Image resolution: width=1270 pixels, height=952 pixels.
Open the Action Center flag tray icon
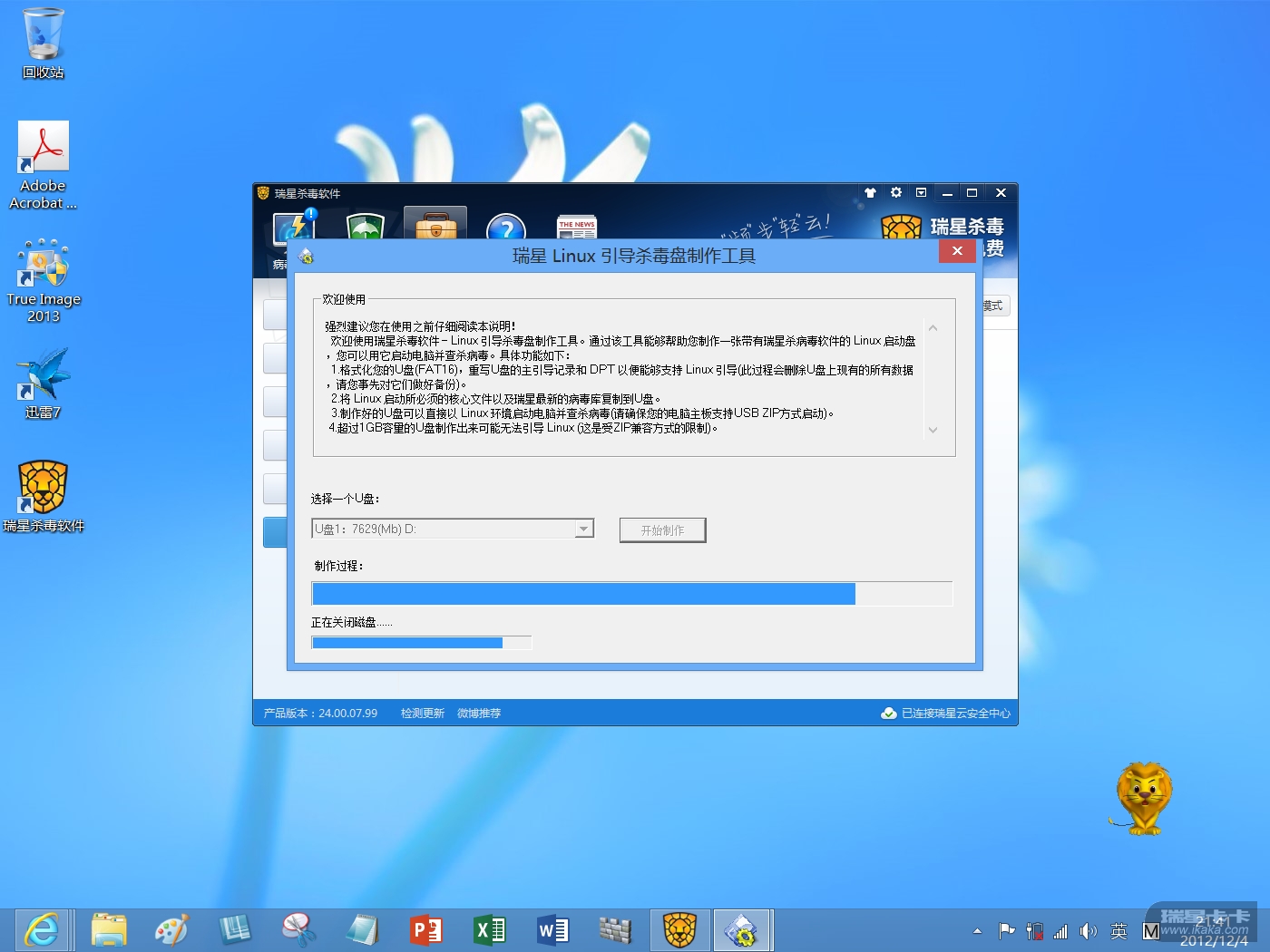click(1006, 931)
